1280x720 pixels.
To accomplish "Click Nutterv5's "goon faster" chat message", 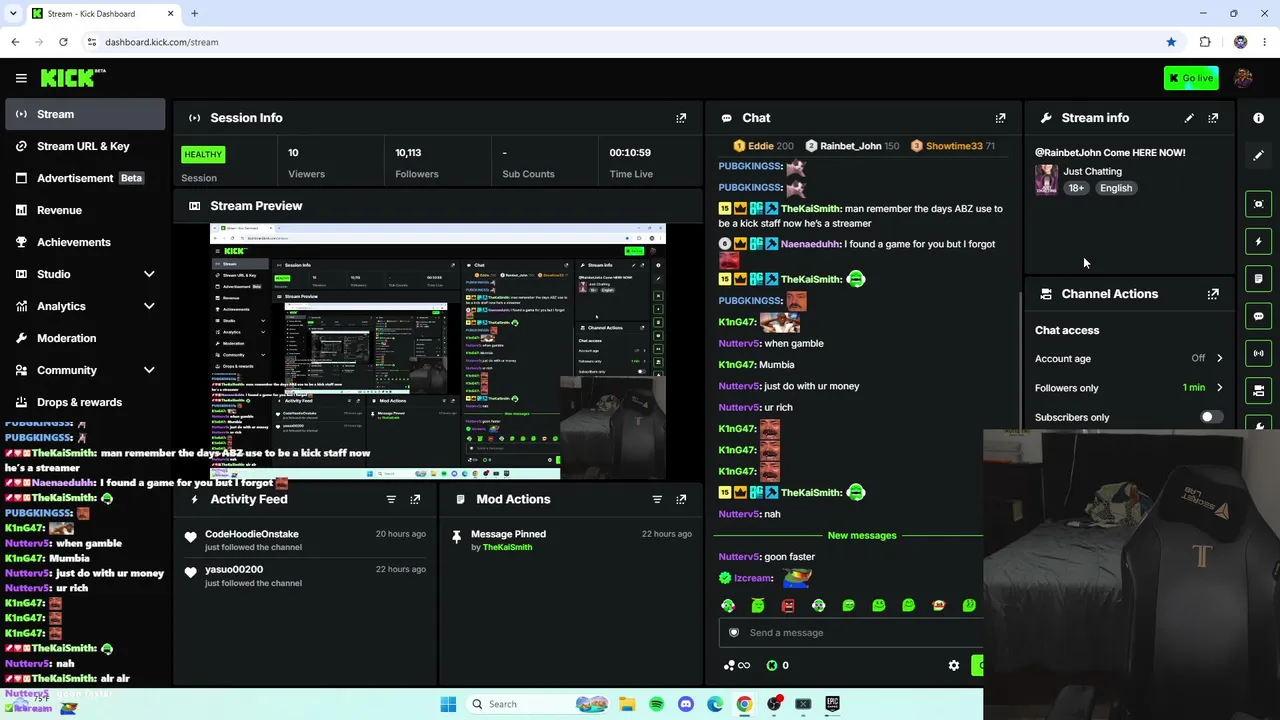I will click(767, 556).
